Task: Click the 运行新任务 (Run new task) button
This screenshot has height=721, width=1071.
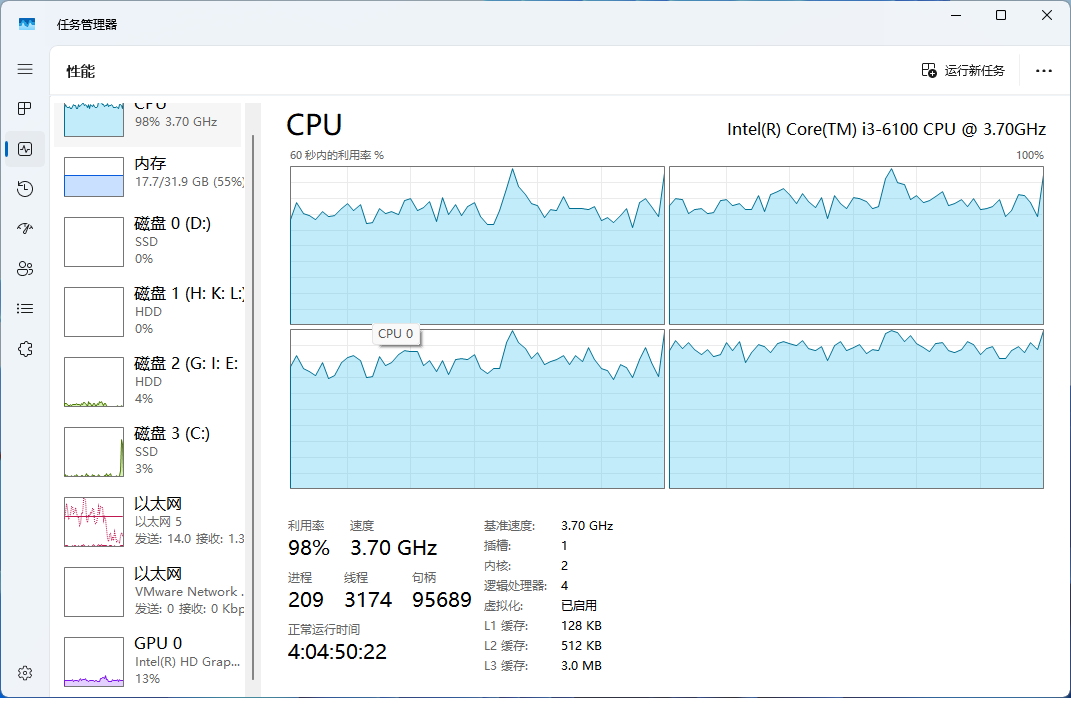Action: point(963,70)
